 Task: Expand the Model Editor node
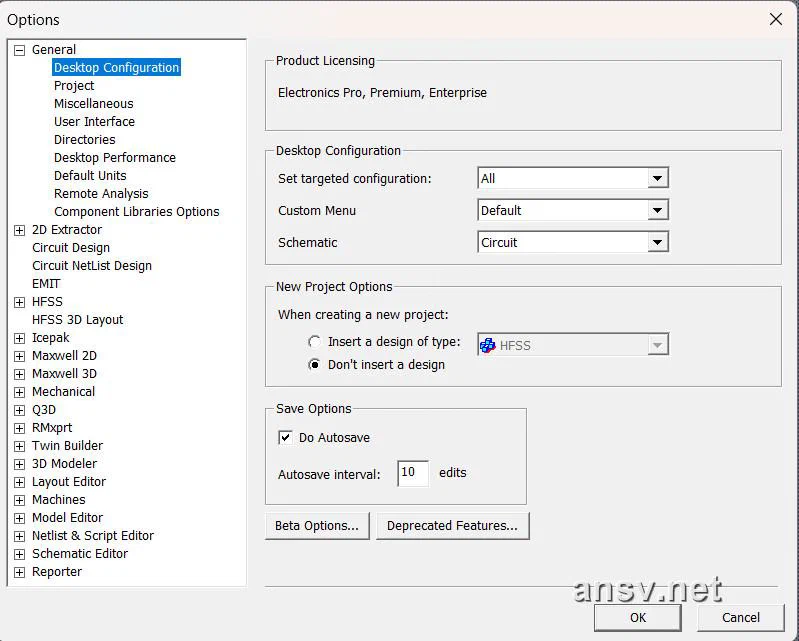(19, 518)
